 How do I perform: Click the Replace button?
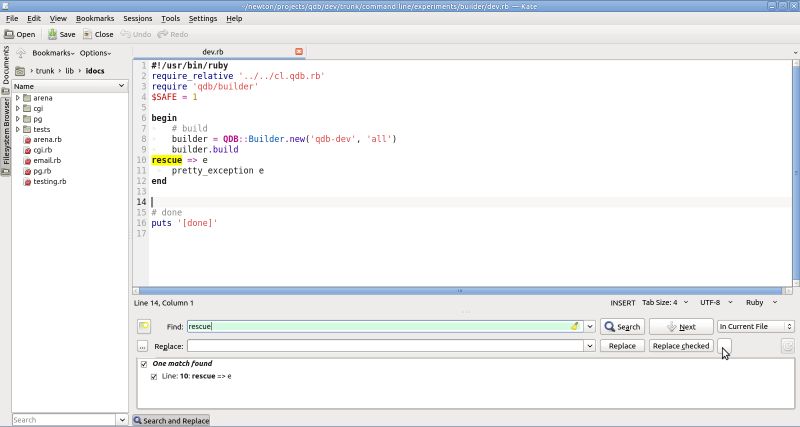pos(622,346)
